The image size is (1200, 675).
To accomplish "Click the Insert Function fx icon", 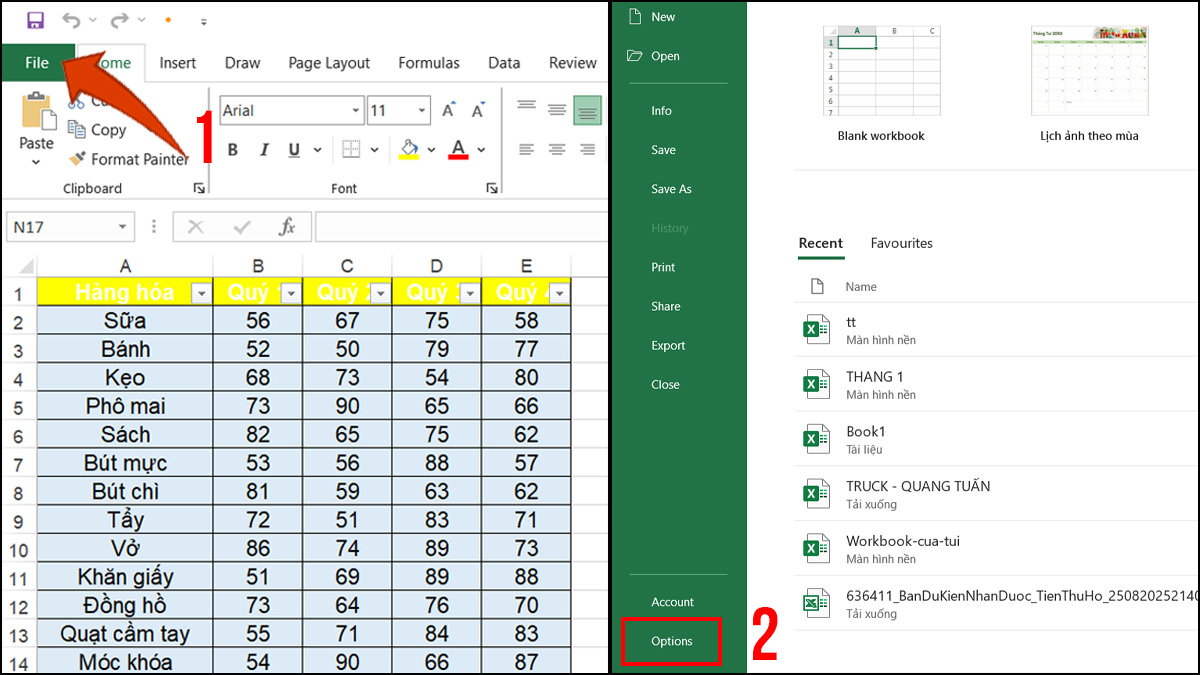I will pyautogui.click(x=288, y=227).
